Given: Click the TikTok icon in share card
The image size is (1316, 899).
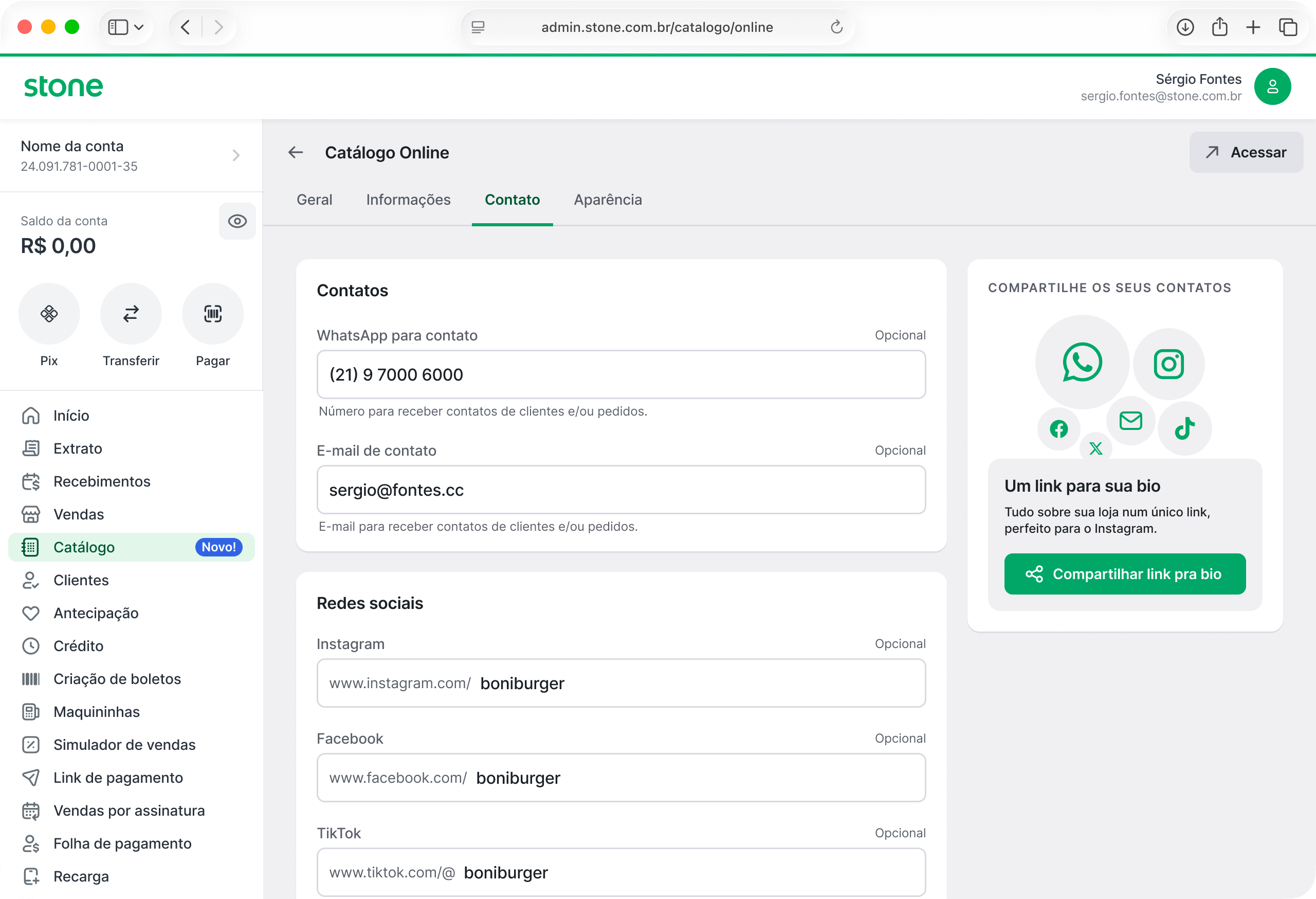Looking at the screenshot, I should coord(1184,428).
